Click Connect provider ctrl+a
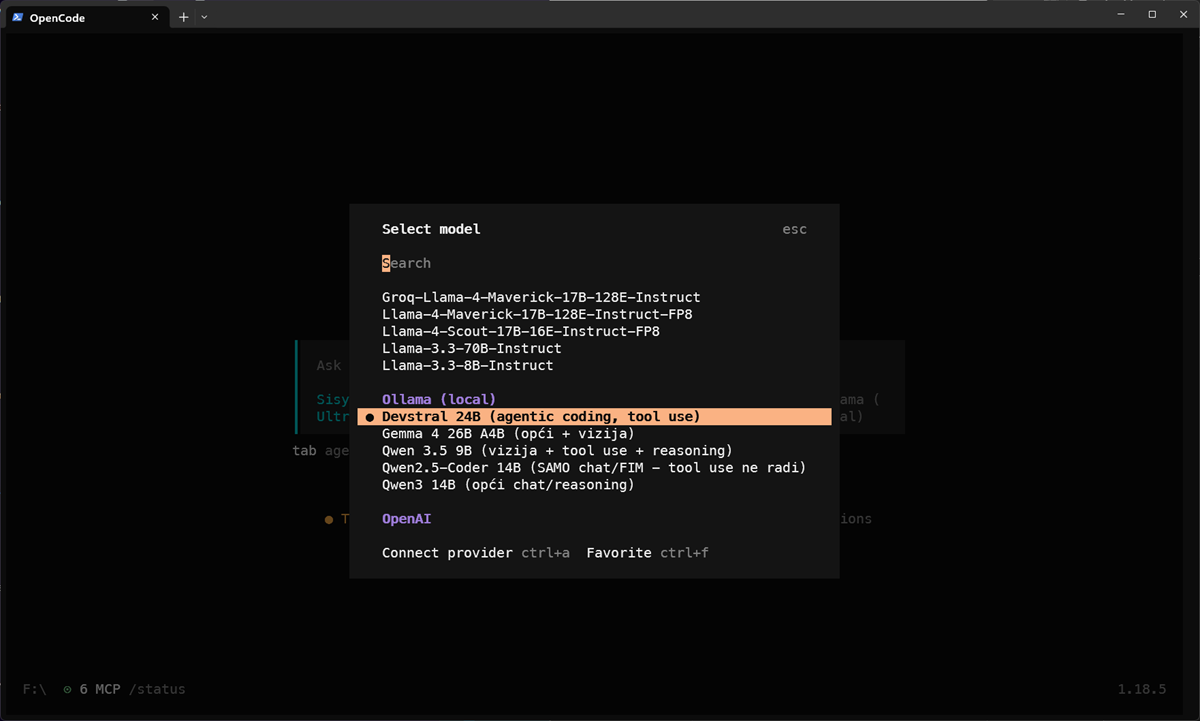The image size is (1200, 721). [x=476, y=553]
